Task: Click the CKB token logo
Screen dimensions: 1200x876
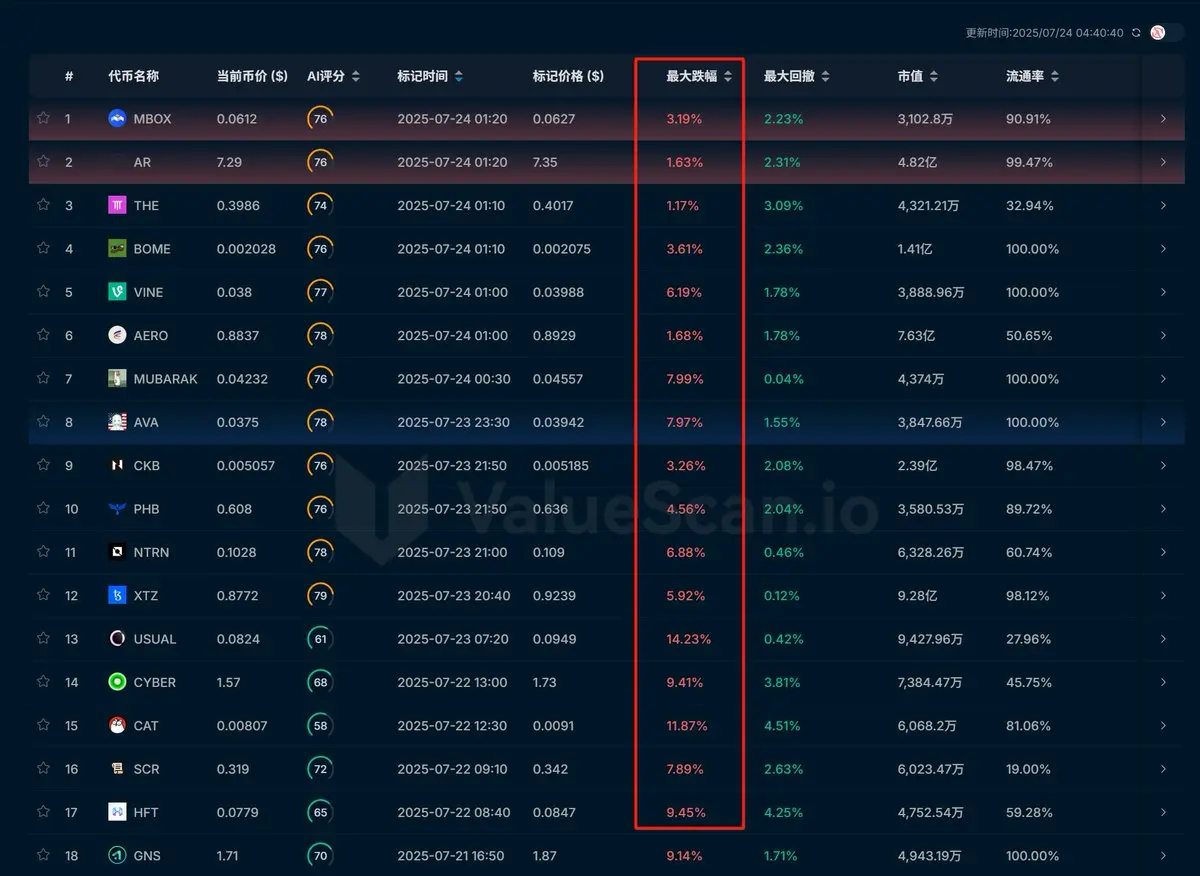Action: (117, 465)
